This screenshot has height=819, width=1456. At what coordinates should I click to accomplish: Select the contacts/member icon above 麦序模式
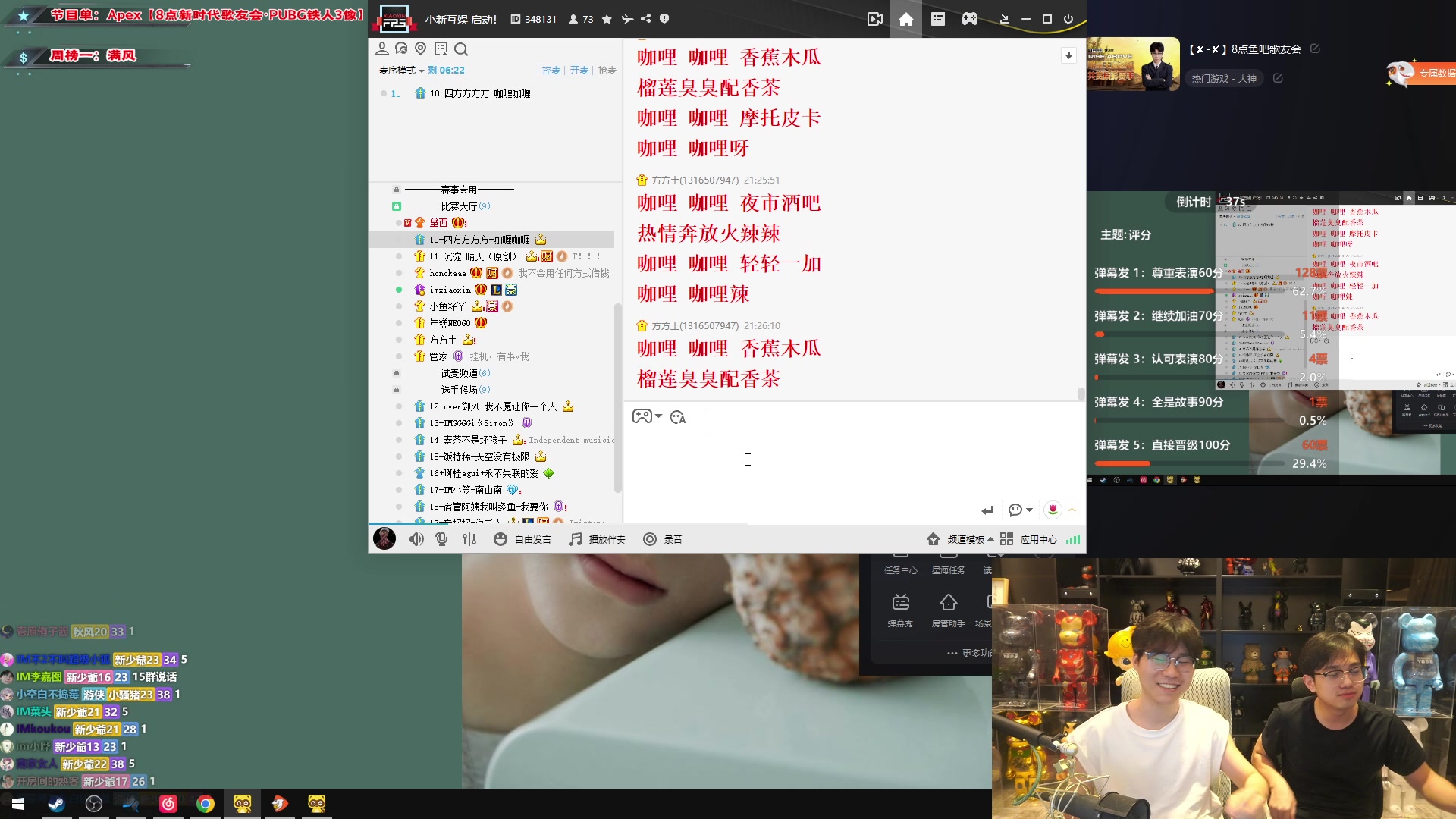[x=382, y=49]
